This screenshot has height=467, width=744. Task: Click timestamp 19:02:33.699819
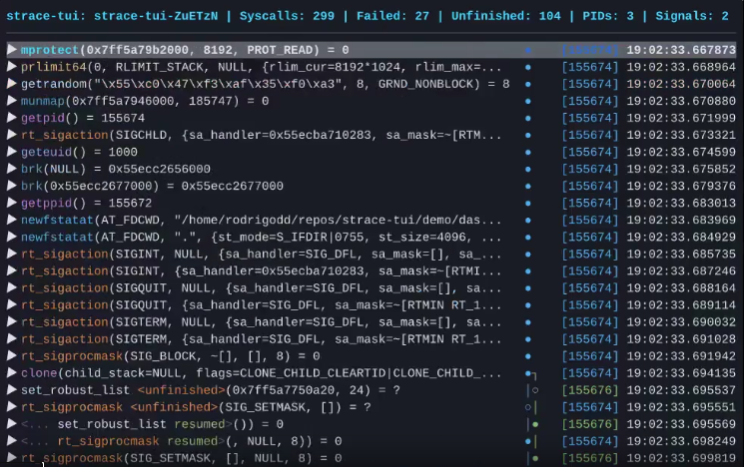click(681, 458)
